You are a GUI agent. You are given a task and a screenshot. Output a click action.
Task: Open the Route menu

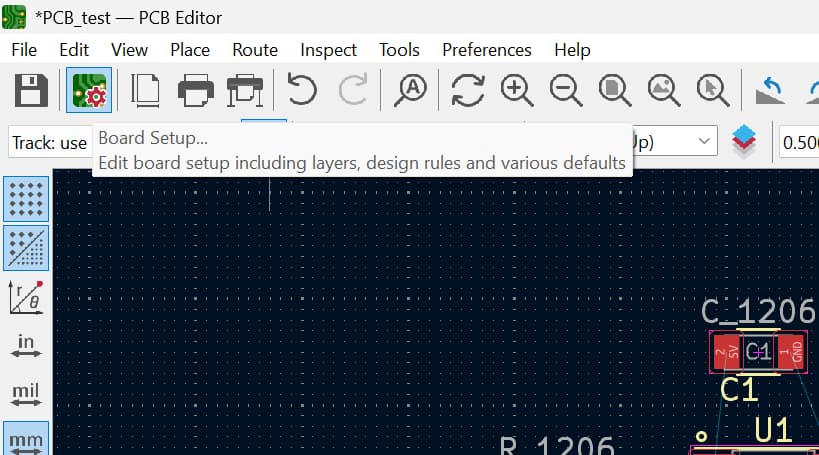tap(255, 49)
